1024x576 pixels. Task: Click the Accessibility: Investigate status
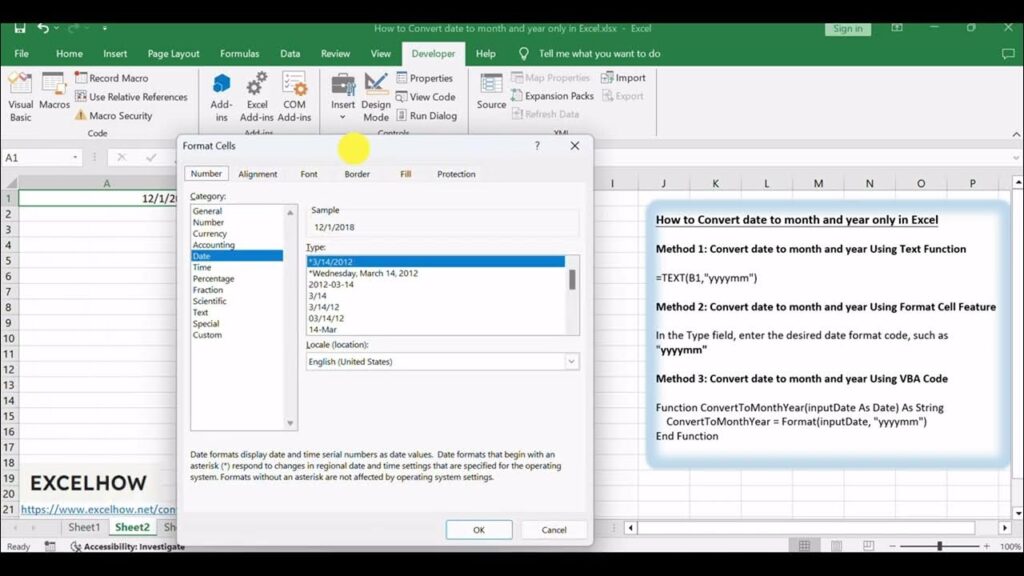pyautogui.click(x=127, y=547)
